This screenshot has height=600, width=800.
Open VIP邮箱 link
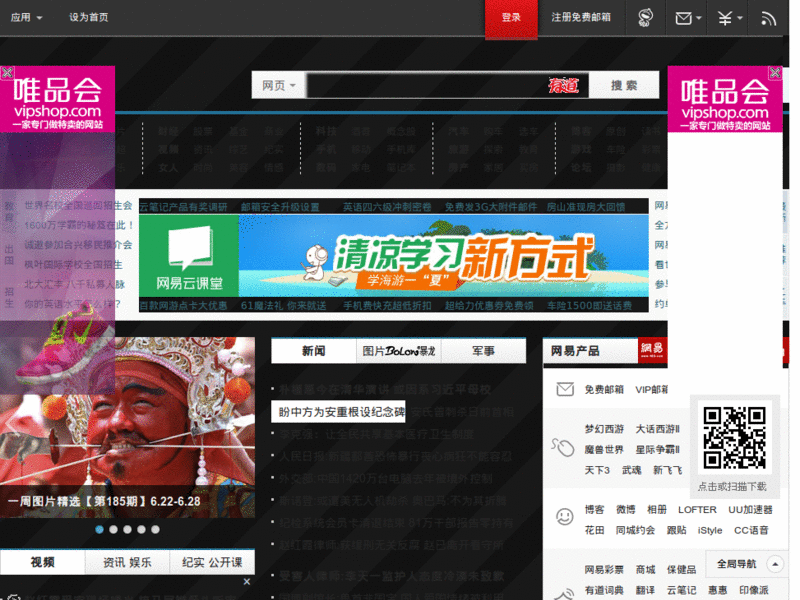click(652, 389)
